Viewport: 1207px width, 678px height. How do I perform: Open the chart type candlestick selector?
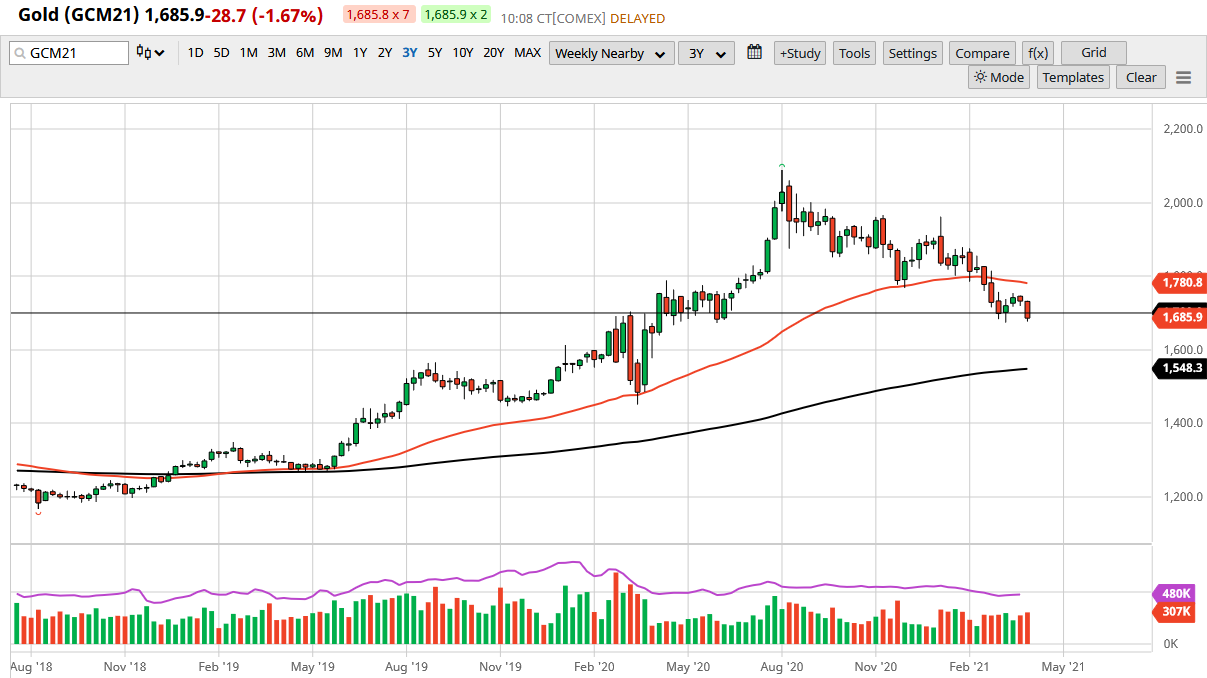pyautogui.click(x=150, y=53)
